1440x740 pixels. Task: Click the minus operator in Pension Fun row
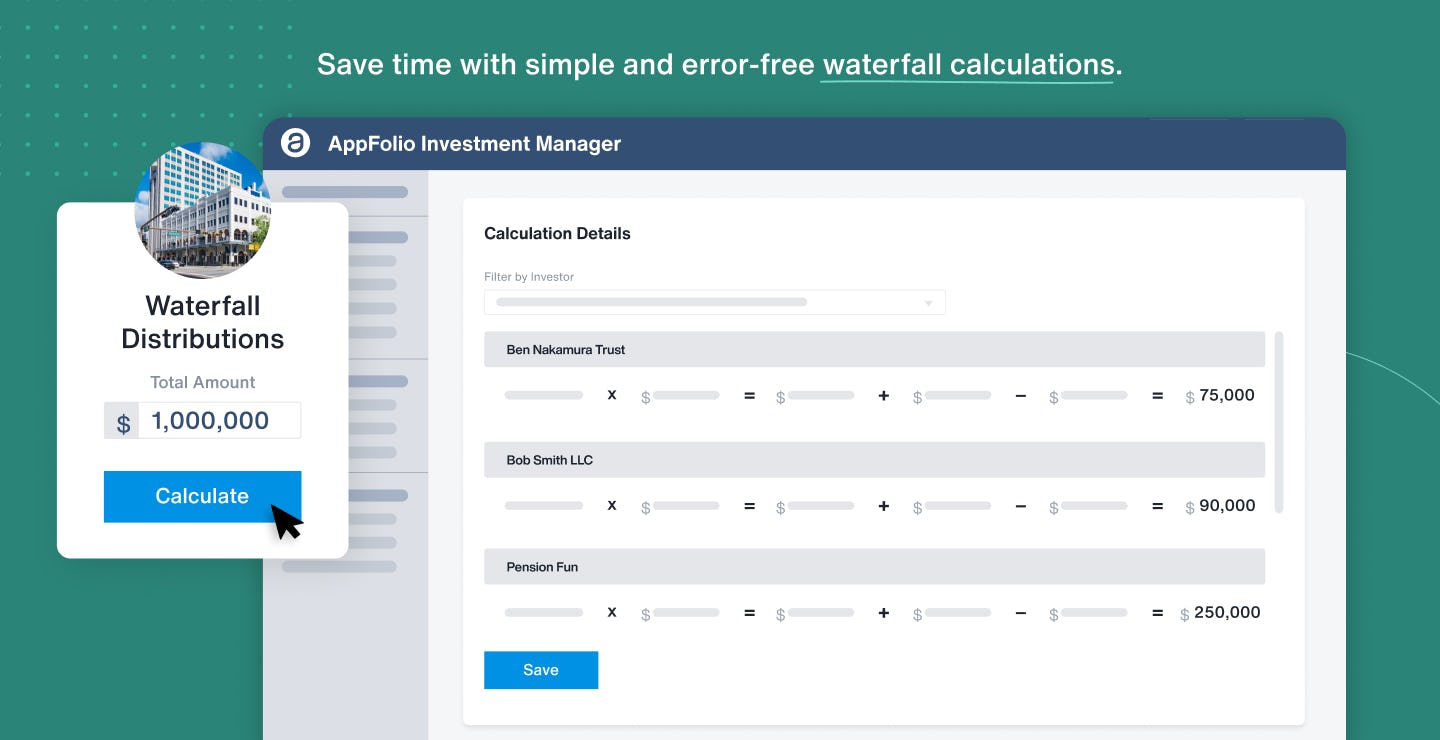(x=1021, y=612)
